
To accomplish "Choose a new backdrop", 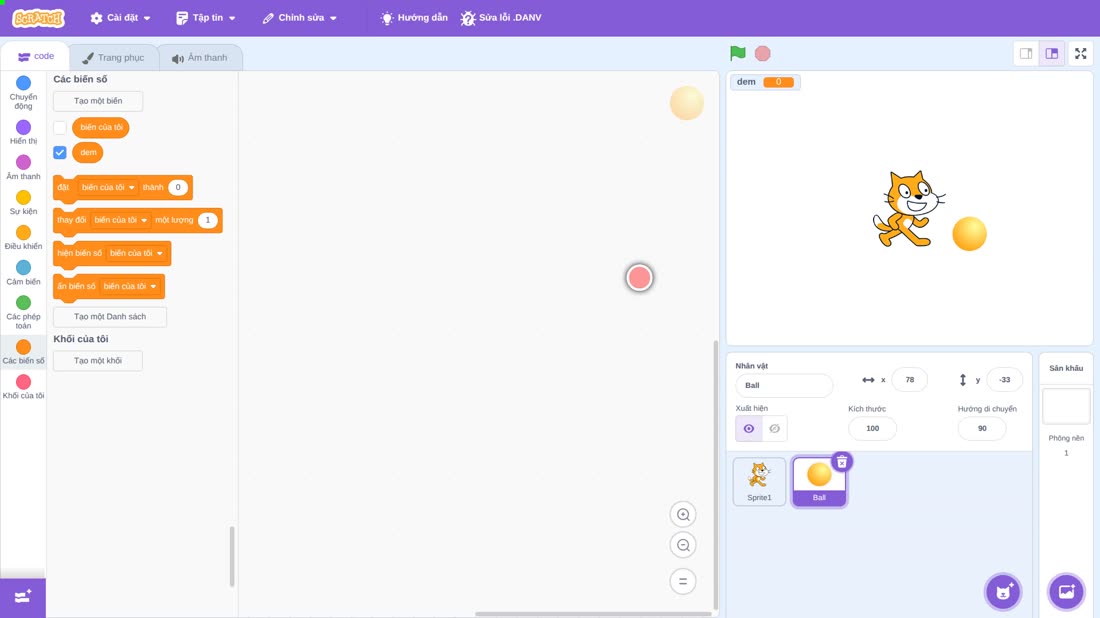I will (1066, 591).
